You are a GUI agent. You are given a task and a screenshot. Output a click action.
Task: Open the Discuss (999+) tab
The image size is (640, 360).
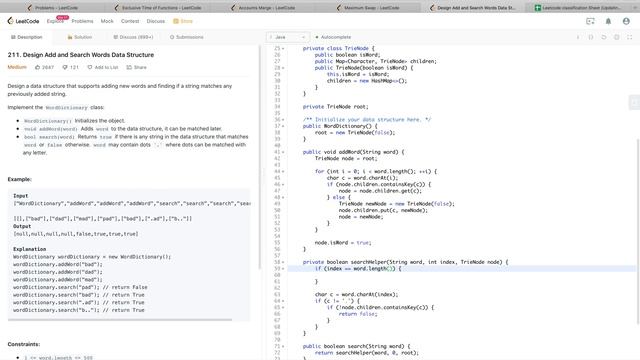133,37
